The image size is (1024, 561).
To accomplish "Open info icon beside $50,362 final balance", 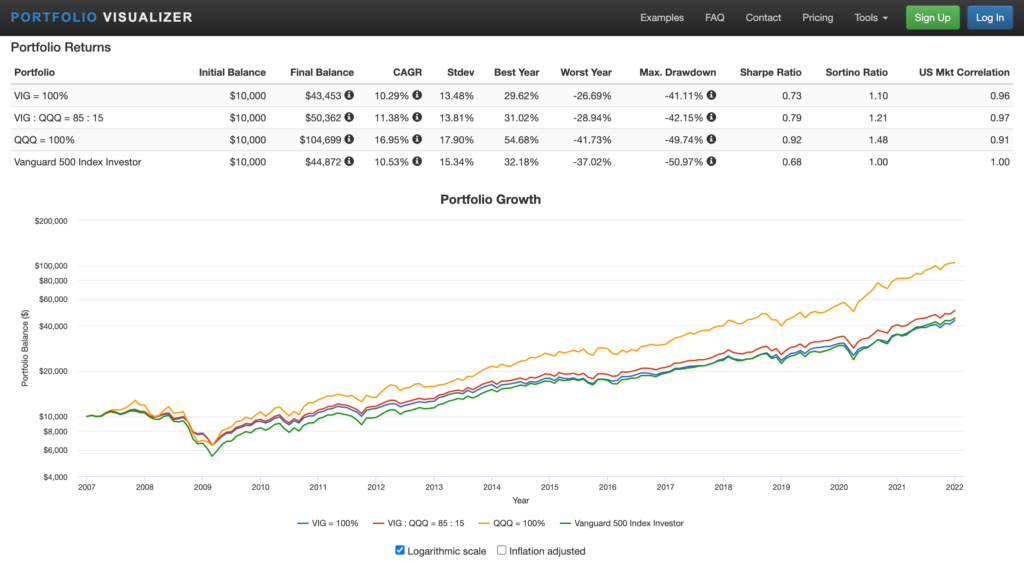I will (349, 118).
